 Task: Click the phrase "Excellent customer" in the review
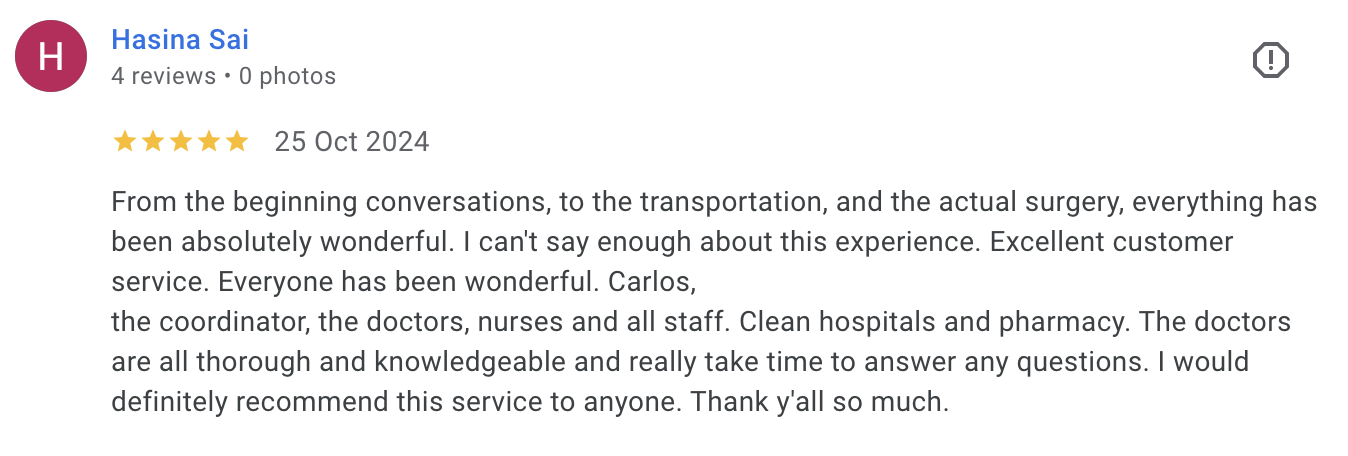(x=1111, y=242)
